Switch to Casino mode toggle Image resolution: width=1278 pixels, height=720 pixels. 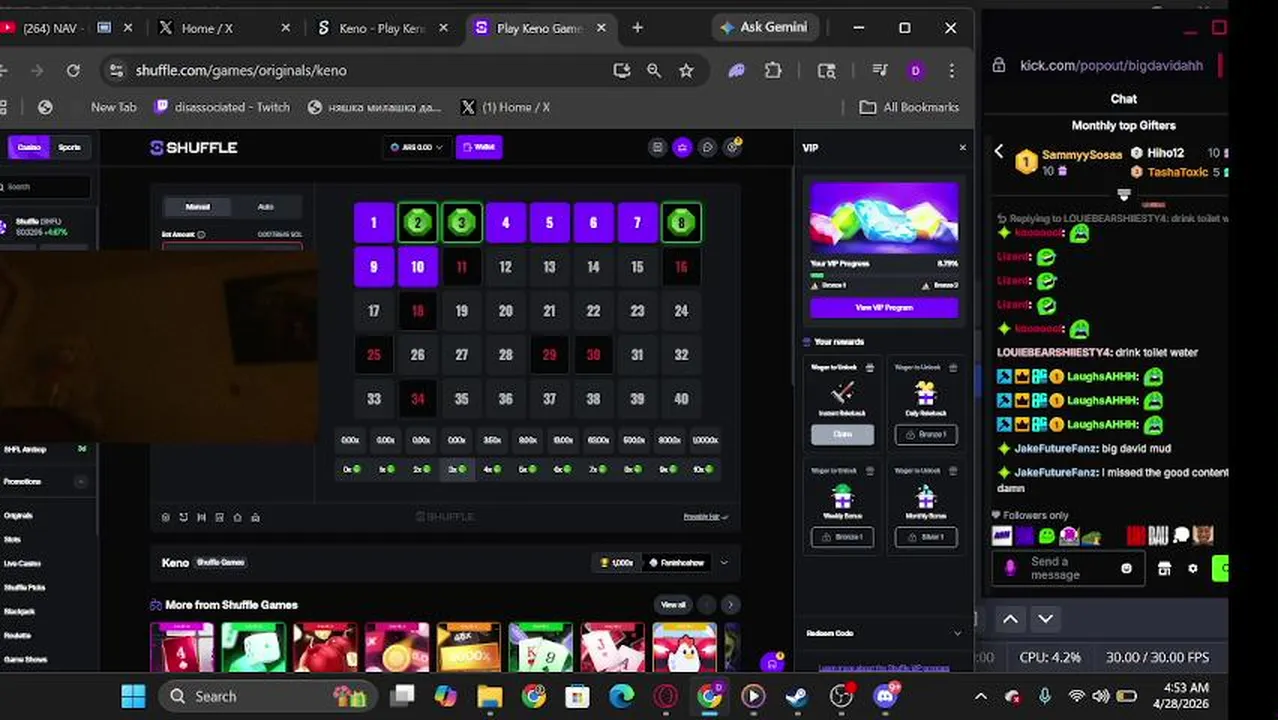pos(29,147)
